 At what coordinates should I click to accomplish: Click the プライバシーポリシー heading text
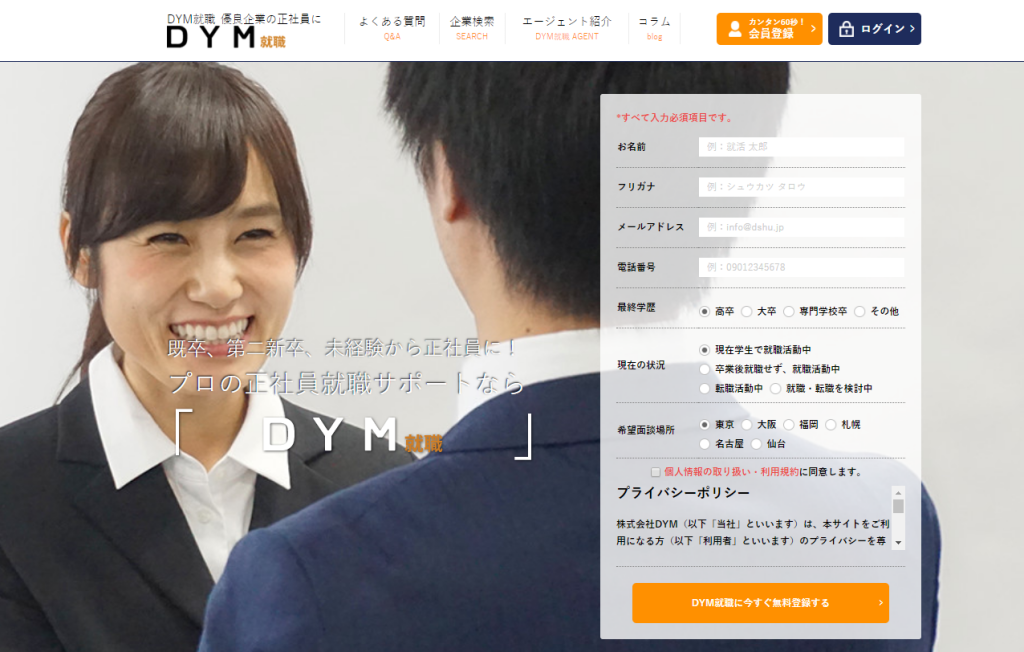[x=683, y=493]
